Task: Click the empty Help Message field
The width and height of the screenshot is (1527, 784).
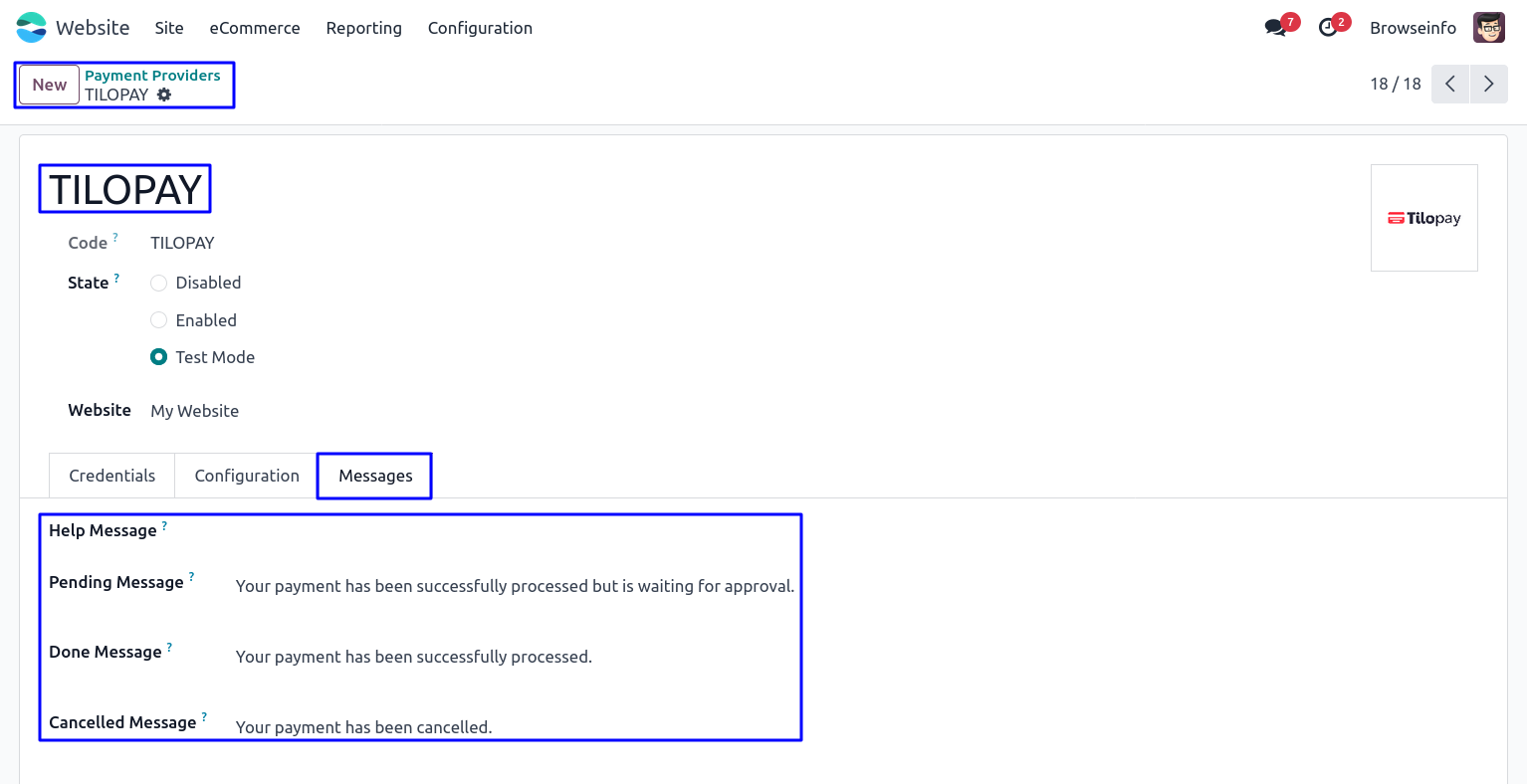Action: coord(516,531)
